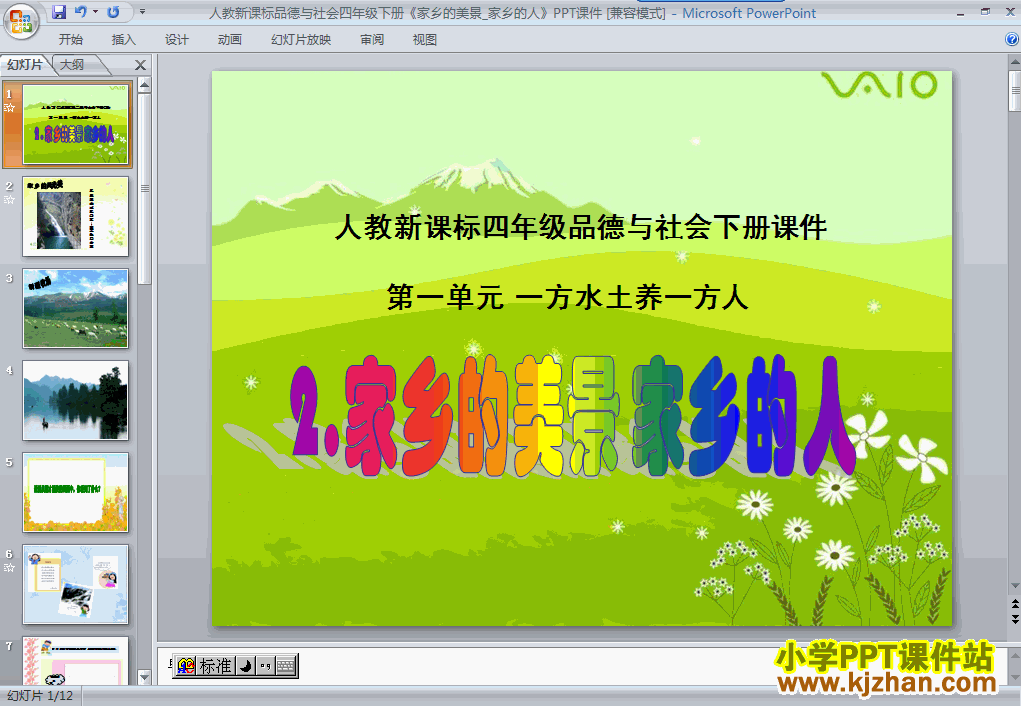Click animation star icon under slide 1
1021x706 pixels.
point(9,108)
